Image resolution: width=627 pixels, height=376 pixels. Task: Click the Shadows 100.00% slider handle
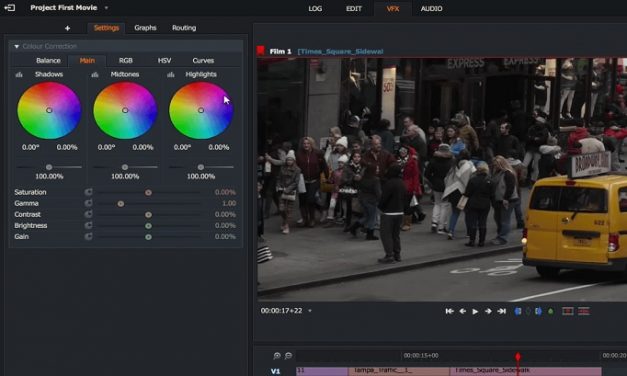point(49,167)
